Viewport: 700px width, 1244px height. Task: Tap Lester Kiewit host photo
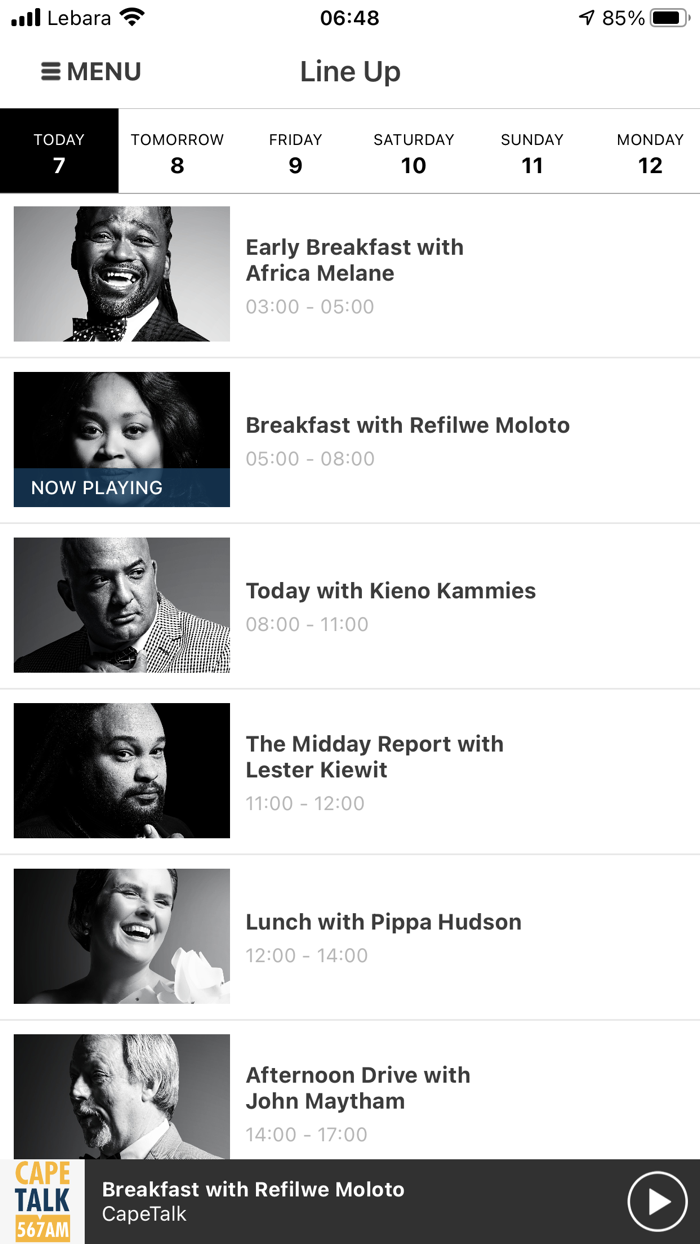(x=122, y=770)
